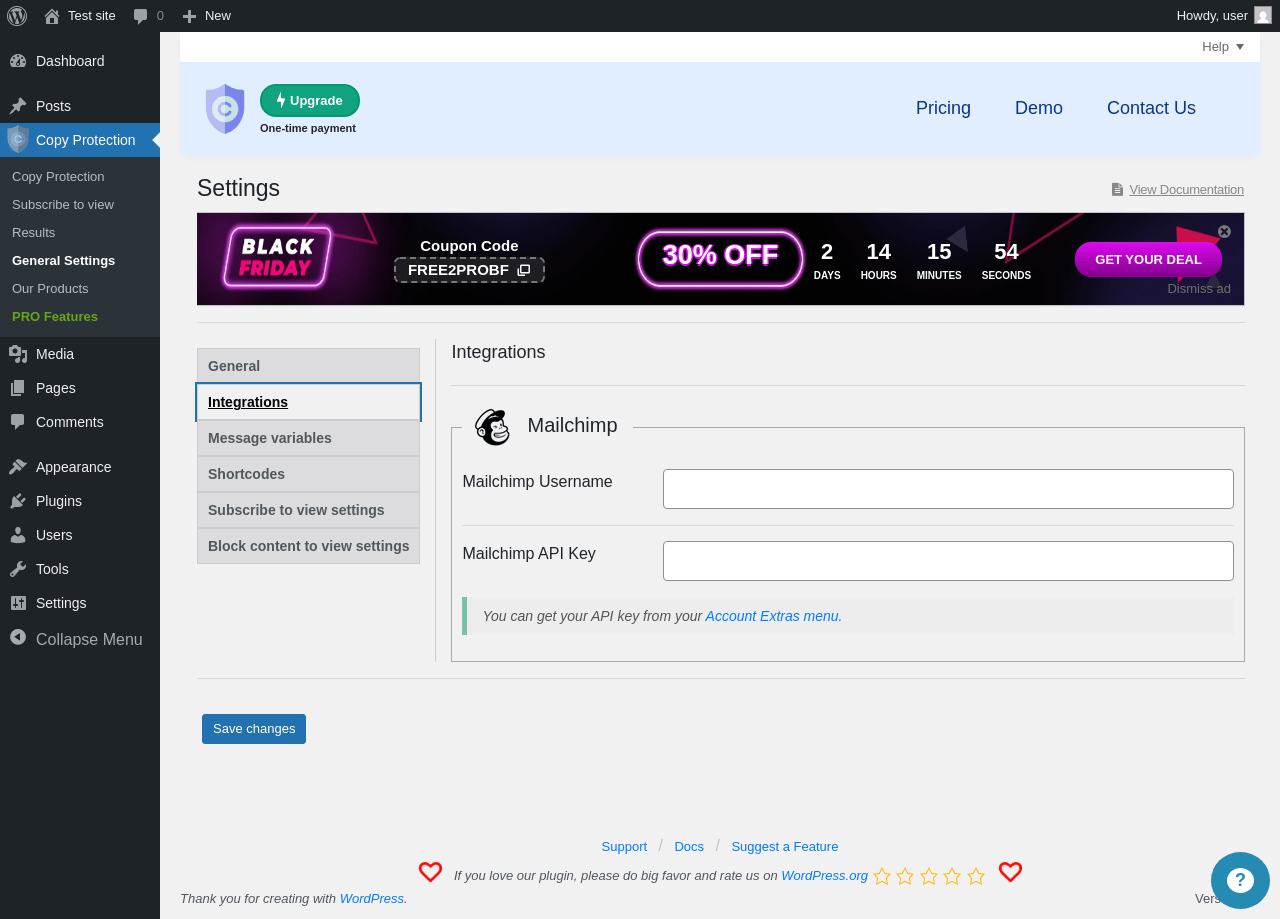1280x919 pixels.
Task: Click the green Upgrade button
Action: (310, 101)
